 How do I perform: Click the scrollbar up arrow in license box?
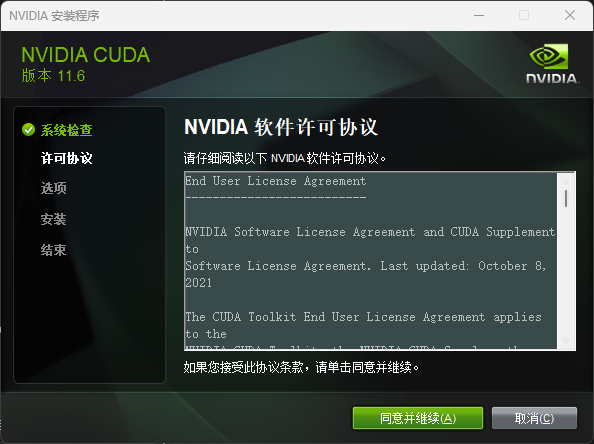[566, 181]
